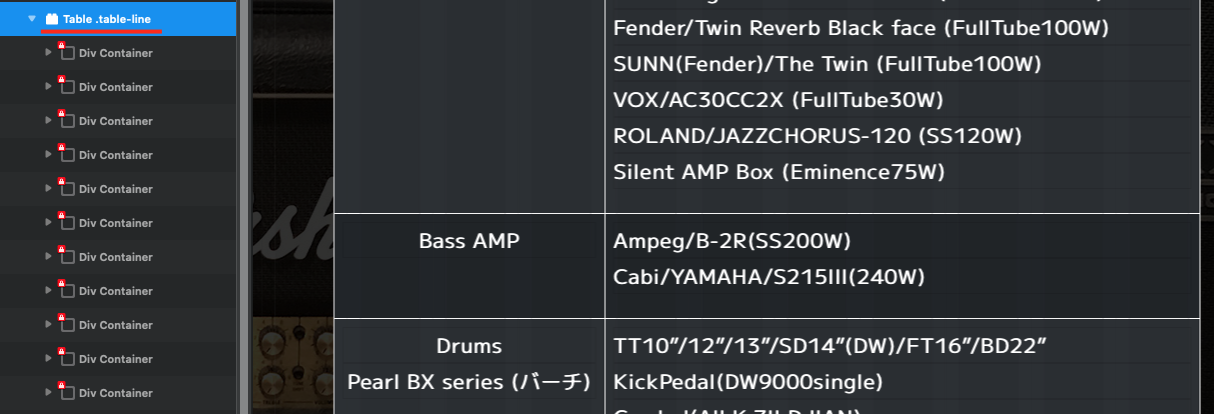1214x414 pixels.
Task: Click the Drums heading in the table
Action: [469, 346]
